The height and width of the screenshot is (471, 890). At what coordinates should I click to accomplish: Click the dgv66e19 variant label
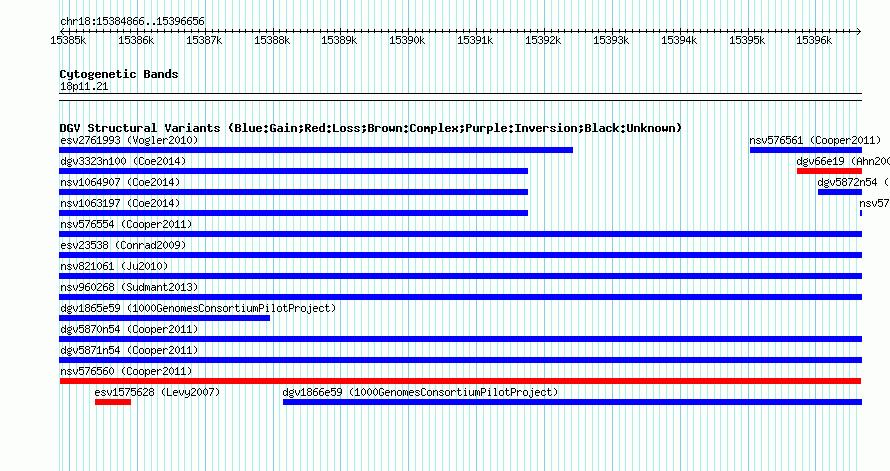pos(843,161)
